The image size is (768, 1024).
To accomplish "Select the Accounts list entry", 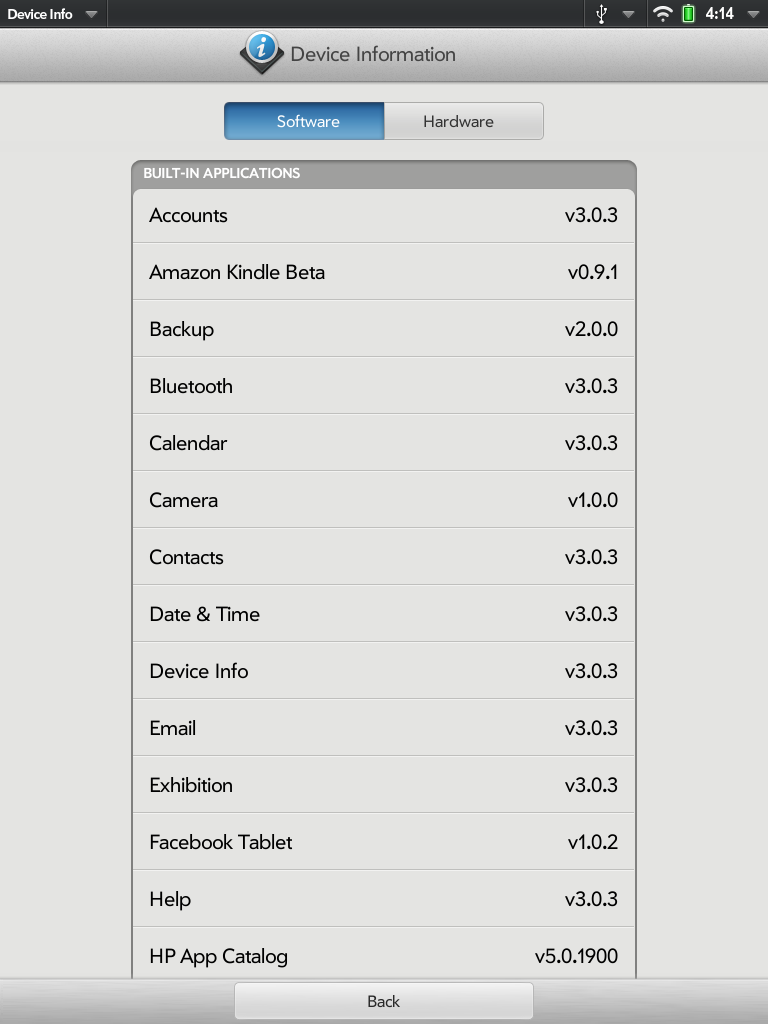I will (x=384, y=215).
